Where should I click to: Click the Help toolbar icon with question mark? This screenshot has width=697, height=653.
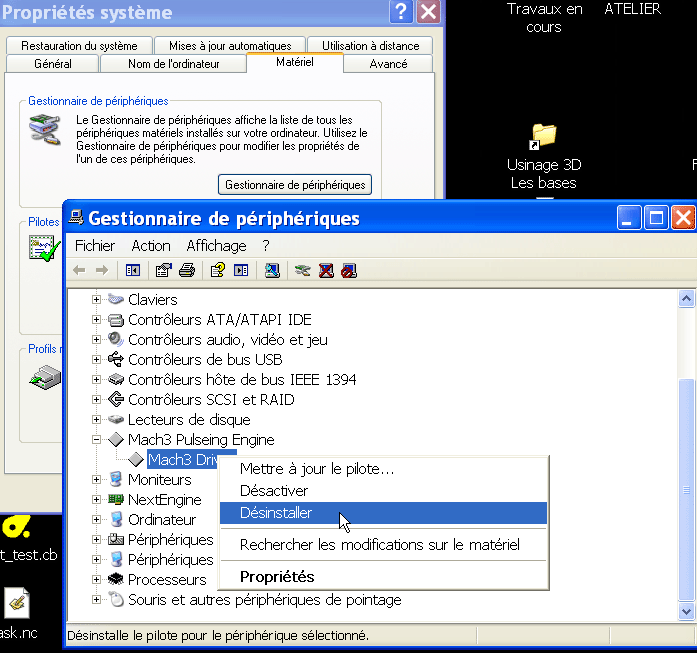pos(218,270)
